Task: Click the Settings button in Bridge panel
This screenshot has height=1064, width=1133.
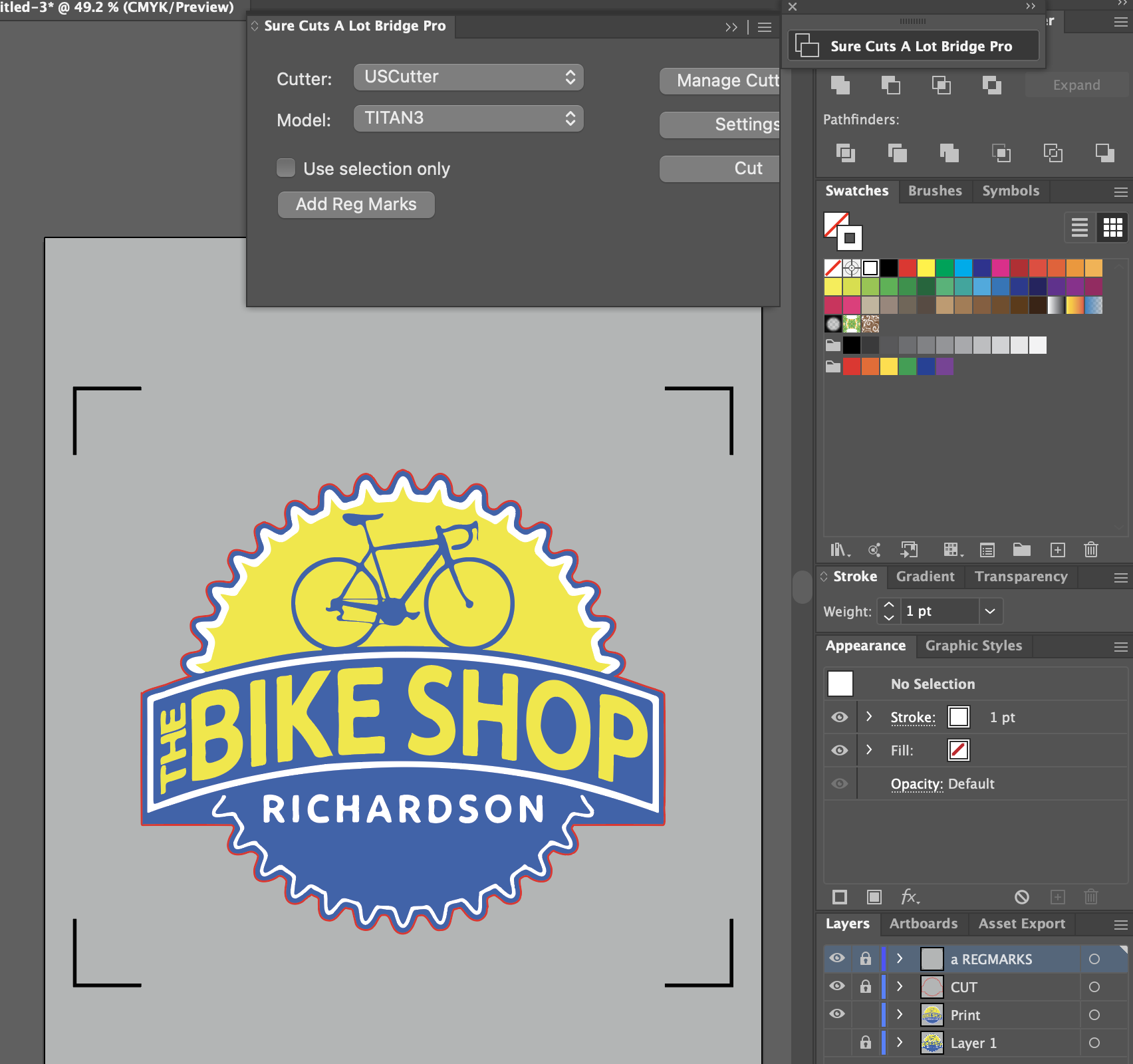Action: point(719,124)
